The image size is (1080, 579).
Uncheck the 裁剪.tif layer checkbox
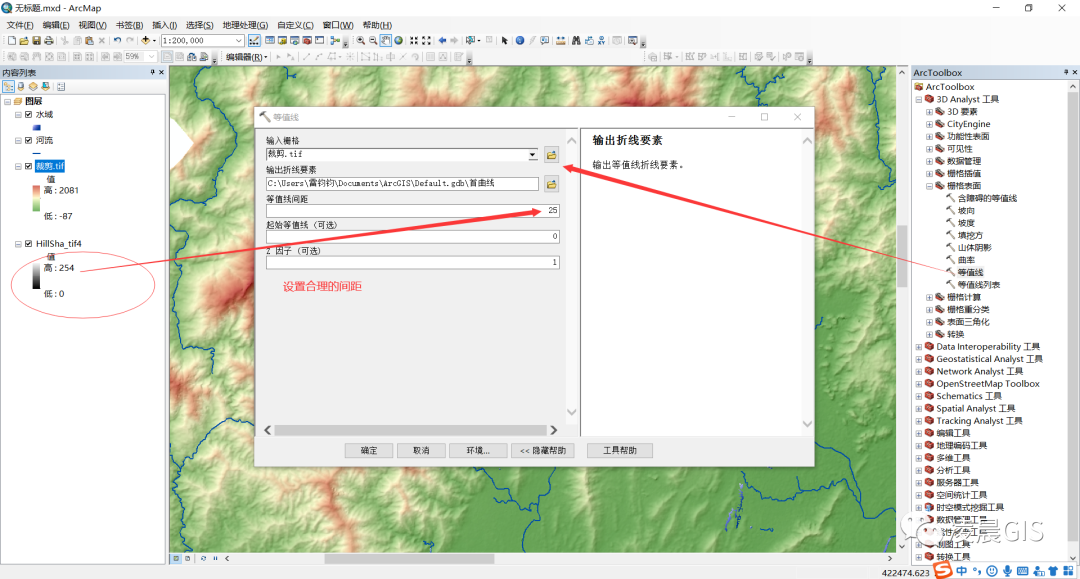[28, 166]
